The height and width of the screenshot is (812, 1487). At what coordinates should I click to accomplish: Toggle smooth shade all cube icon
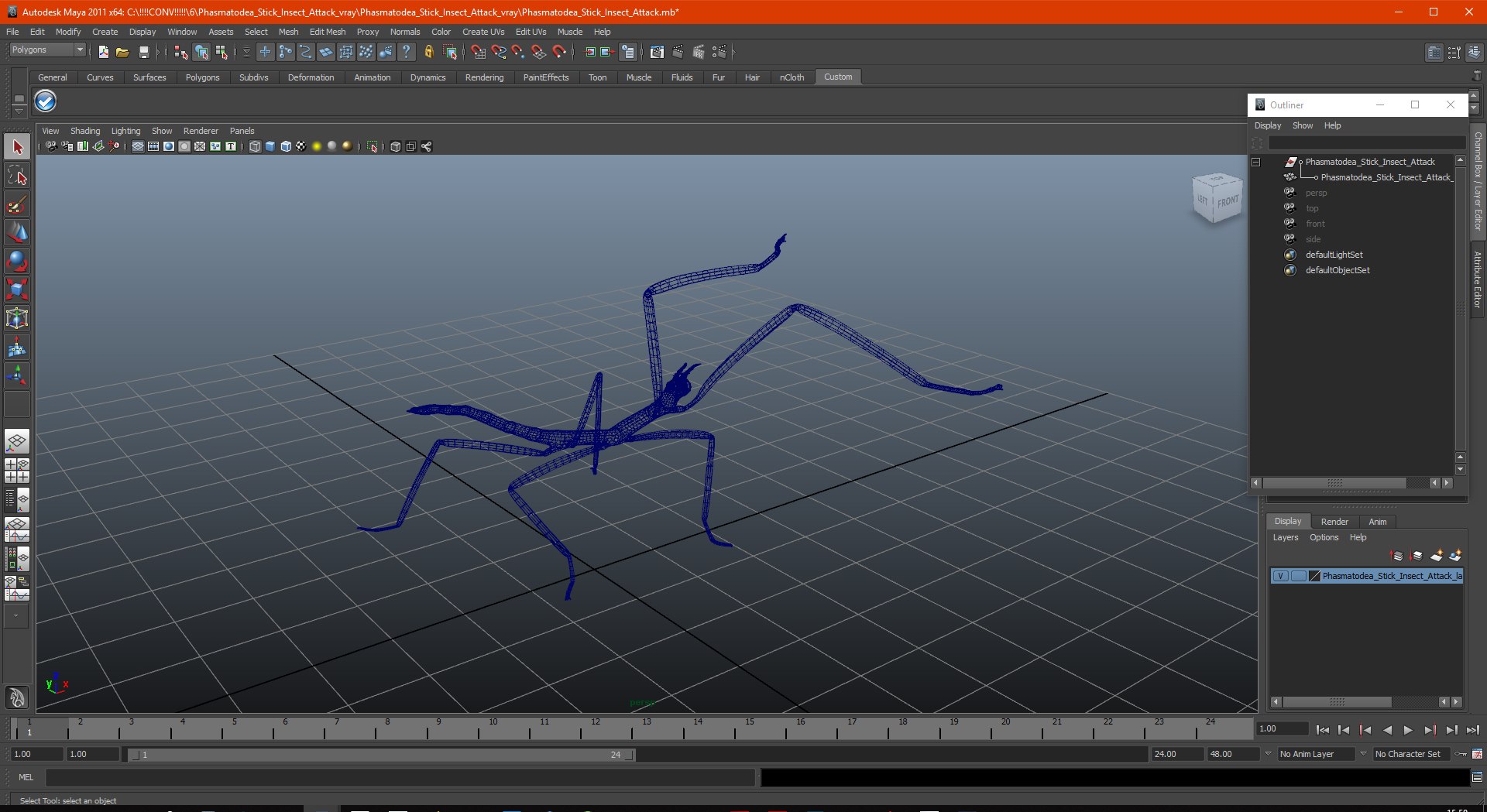point(270,146)
